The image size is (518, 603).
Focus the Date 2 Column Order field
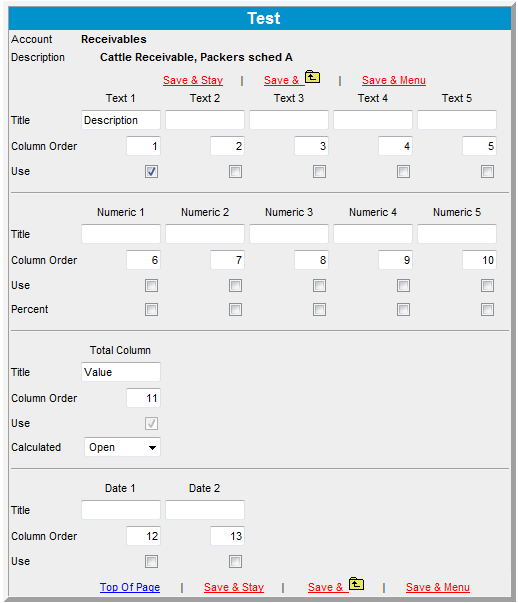click(227, 536)
